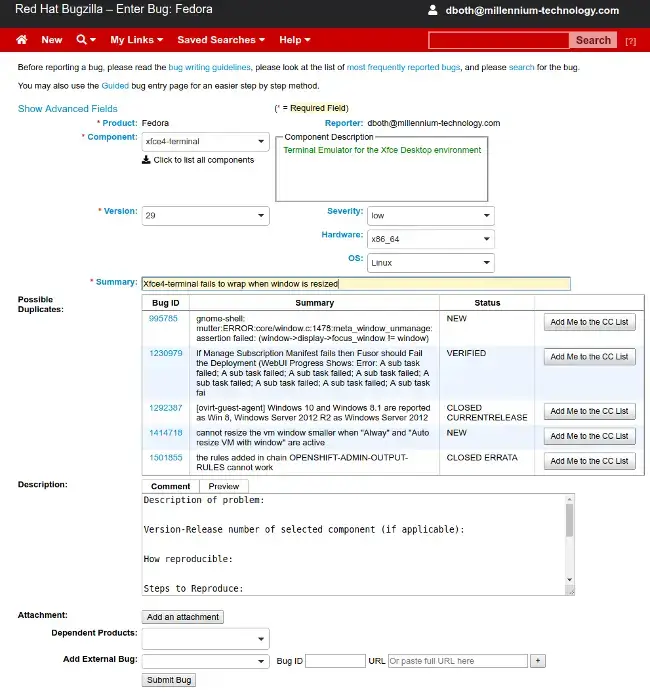
Task: Click the description scrollbar up arrow
Action: point(569,499)
